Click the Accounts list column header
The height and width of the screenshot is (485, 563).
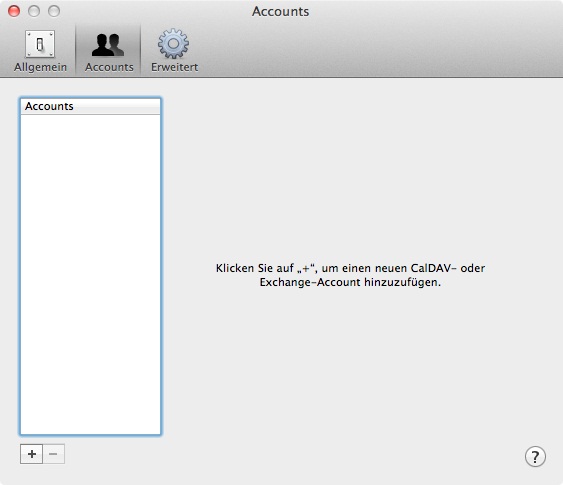pyautogui.click(x=90, y=107)
